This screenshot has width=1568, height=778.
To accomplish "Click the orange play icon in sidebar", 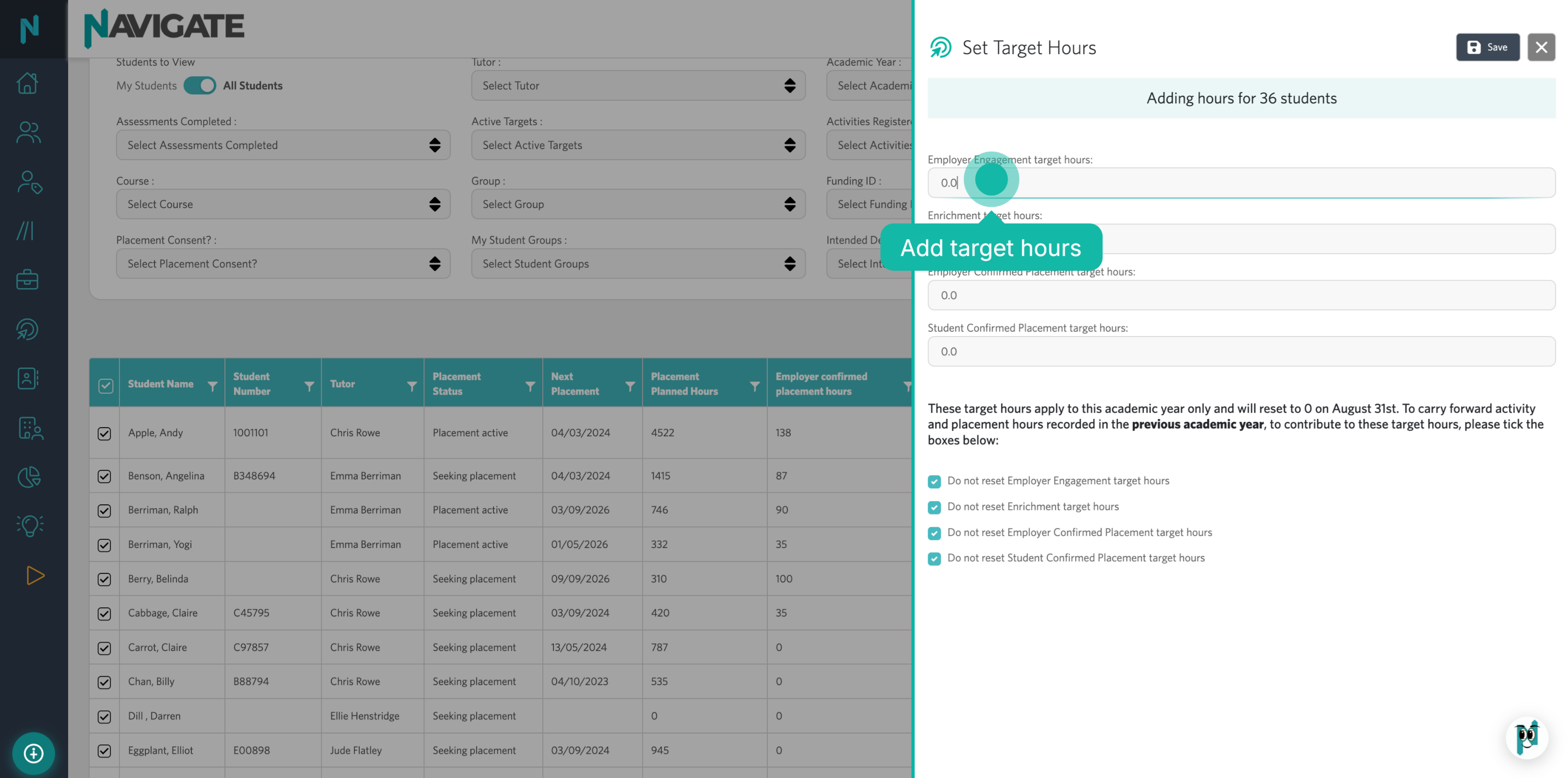I will click(35, 575).
